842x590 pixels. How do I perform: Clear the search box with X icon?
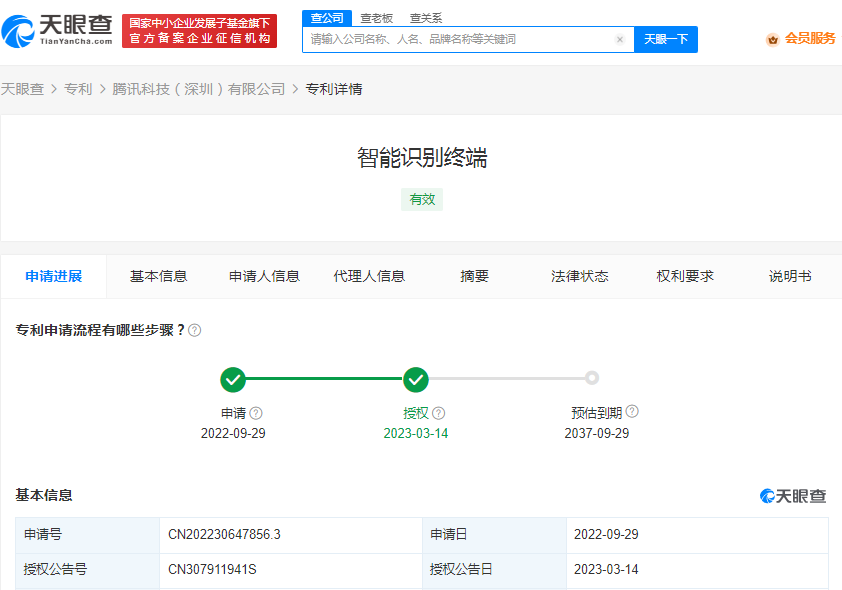[x=619, y=40]
